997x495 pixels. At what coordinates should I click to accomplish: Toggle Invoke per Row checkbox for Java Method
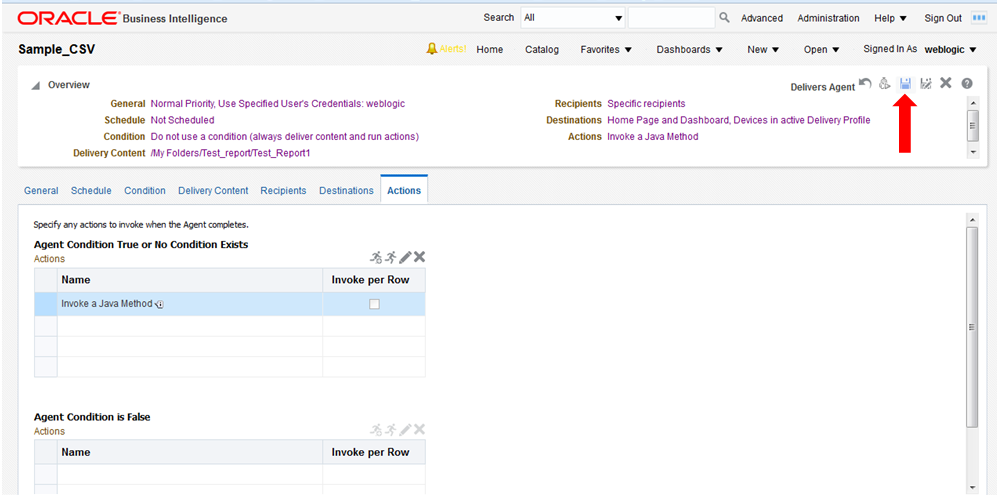tap(375, 304)
